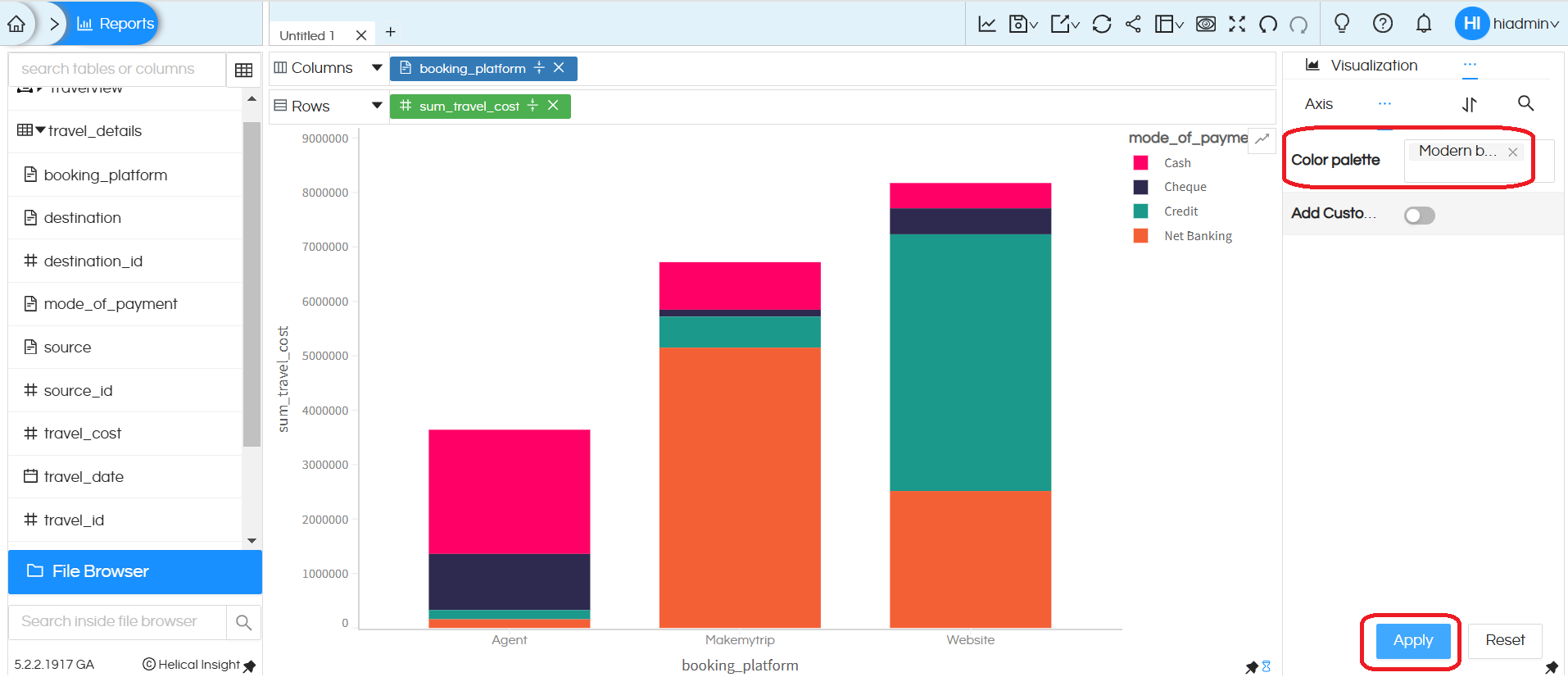Reset the visualization settings

1505,641
